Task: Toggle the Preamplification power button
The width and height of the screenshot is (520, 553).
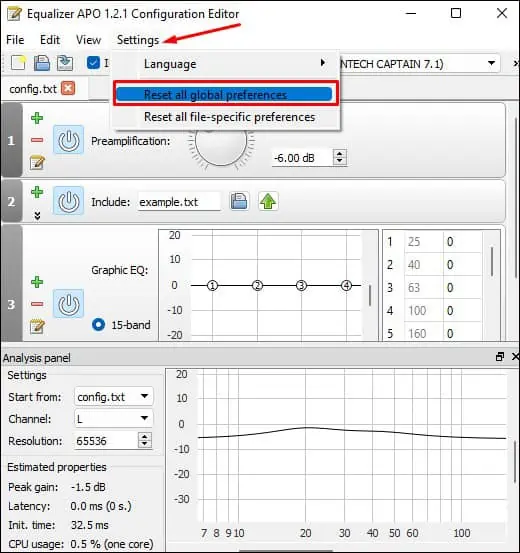Action: (68, 141)
